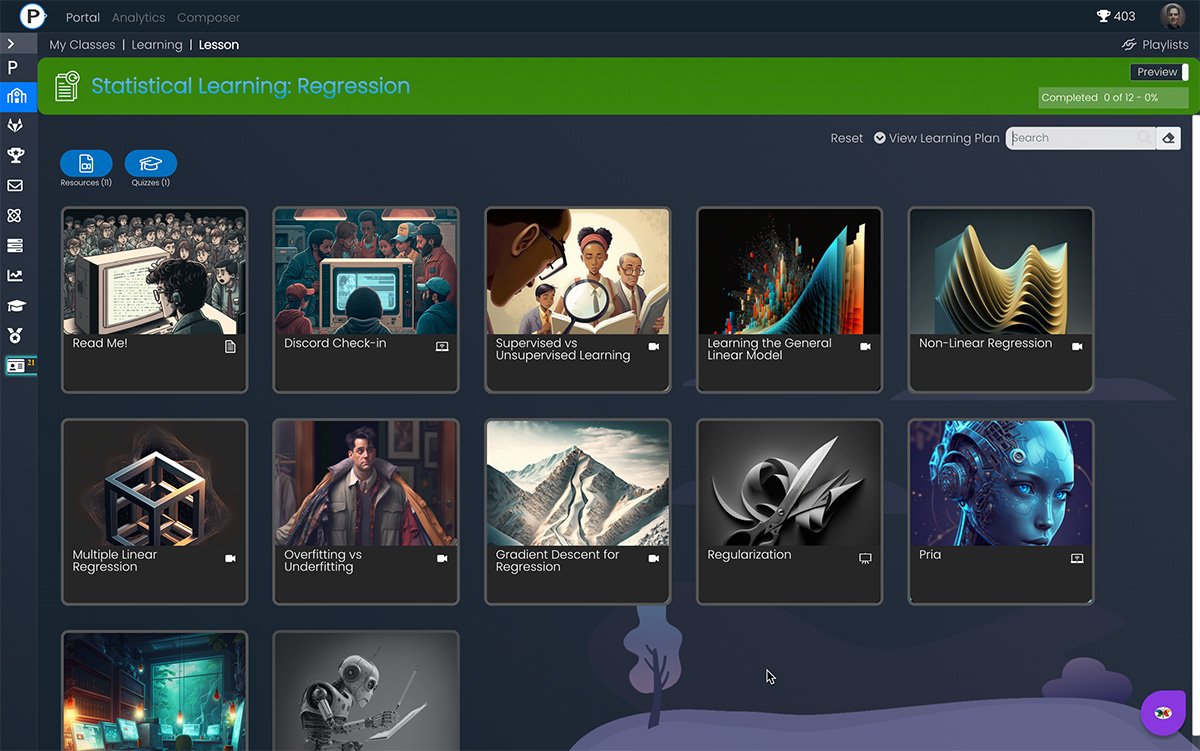Open the Discord Check-in card
Image resolution: width=1200 pixels, height=751 pixels.
(x=366, y=299)
